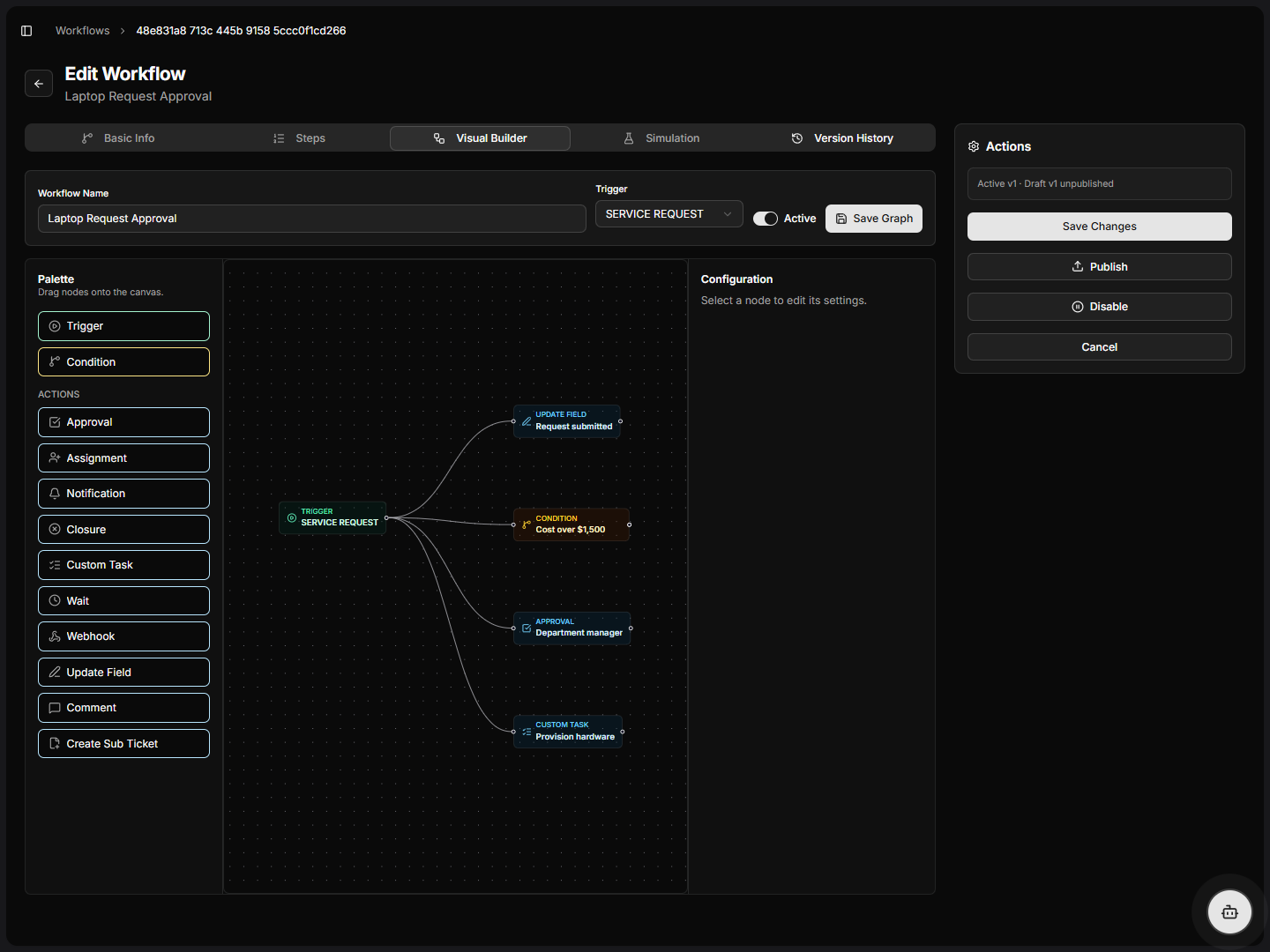1270x952 pixels.
Task: Click the Wait palette clock icon
Action: (55, 601)
